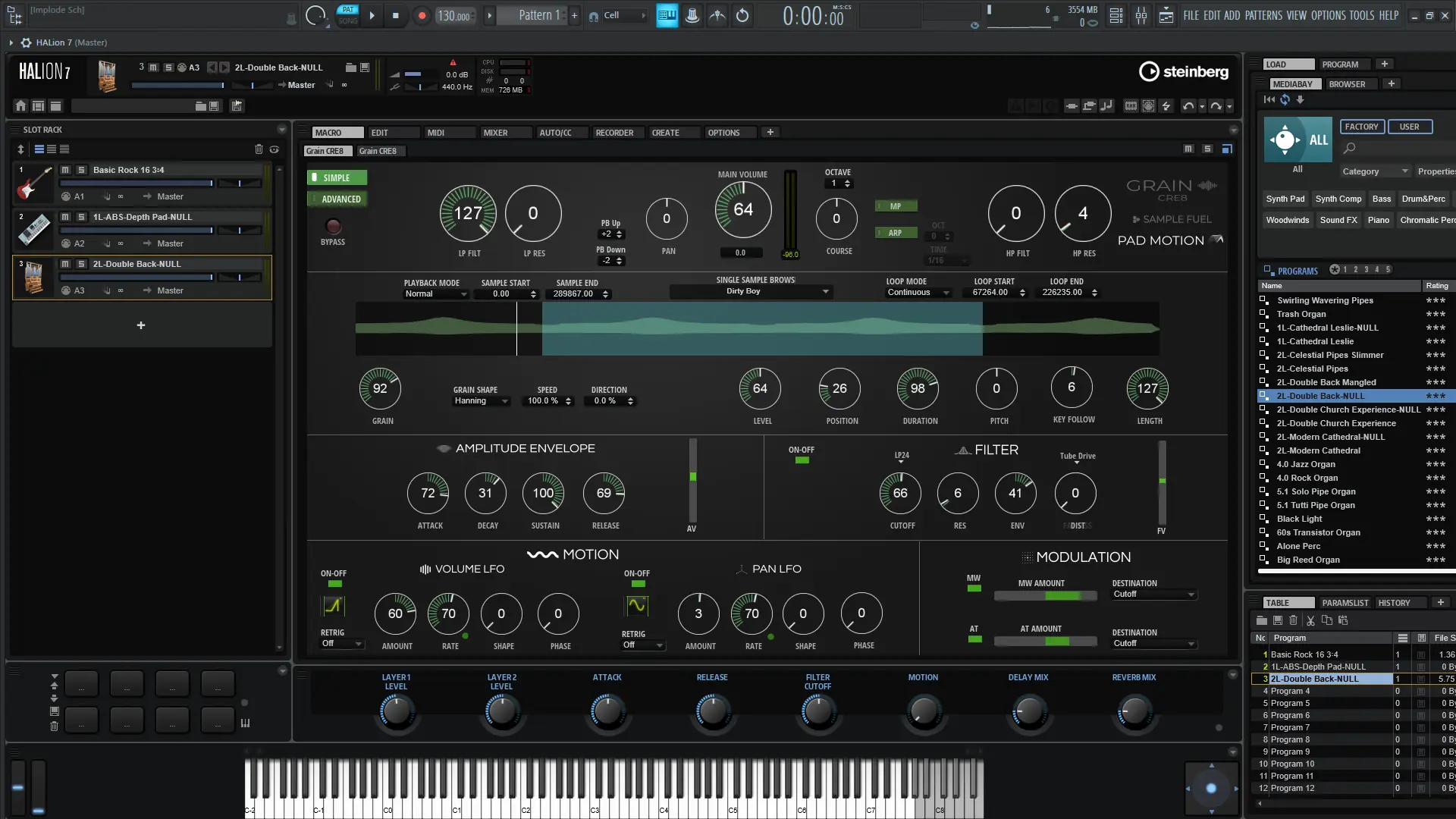Viewport: 1456px width, 819px height.
Task: Open the FL Studio mixer window icon
Action: point(1141,15)
